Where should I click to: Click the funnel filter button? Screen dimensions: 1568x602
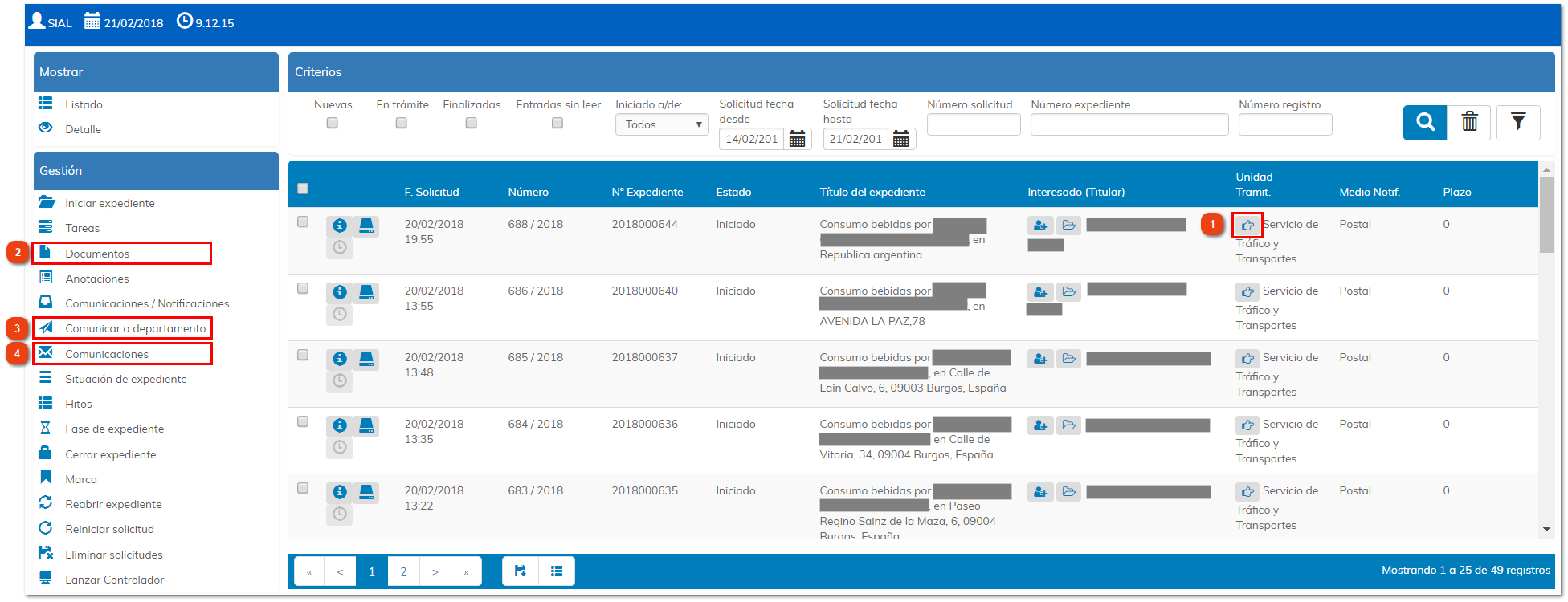[1517, 123]
